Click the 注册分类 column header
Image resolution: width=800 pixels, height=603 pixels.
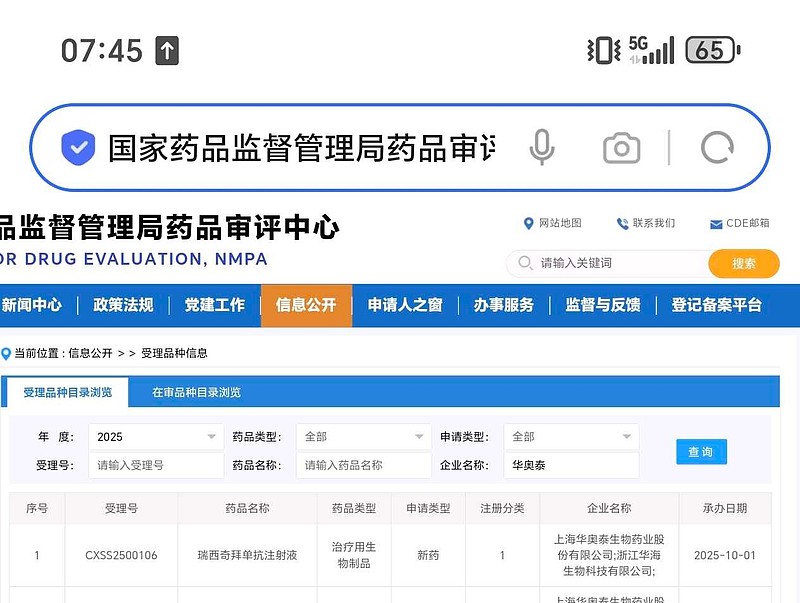(x=502, y=508)
